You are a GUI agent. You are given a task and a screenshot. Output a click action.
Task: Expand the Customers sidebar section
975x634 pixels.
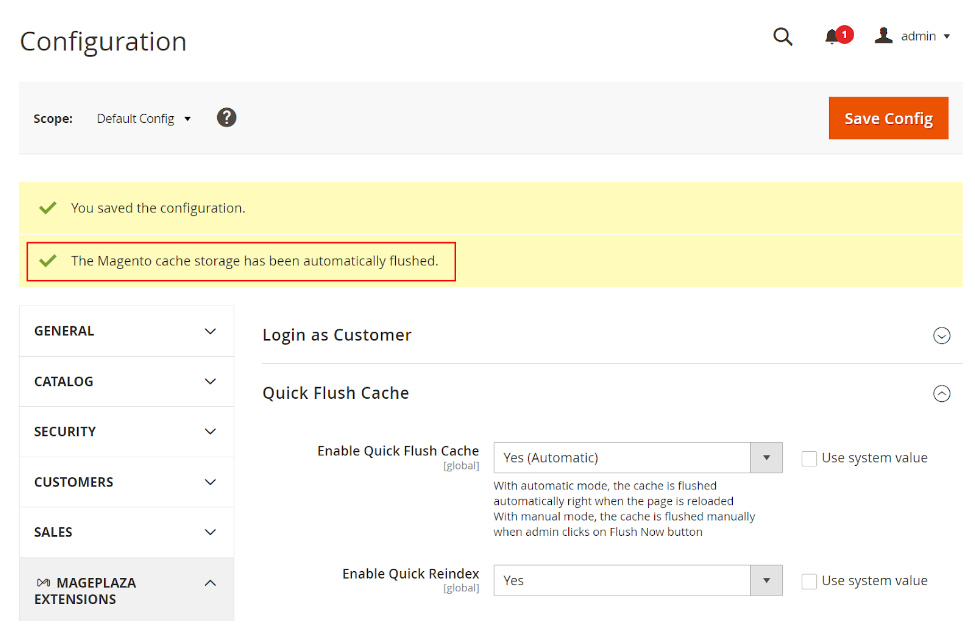click(126, 482)
